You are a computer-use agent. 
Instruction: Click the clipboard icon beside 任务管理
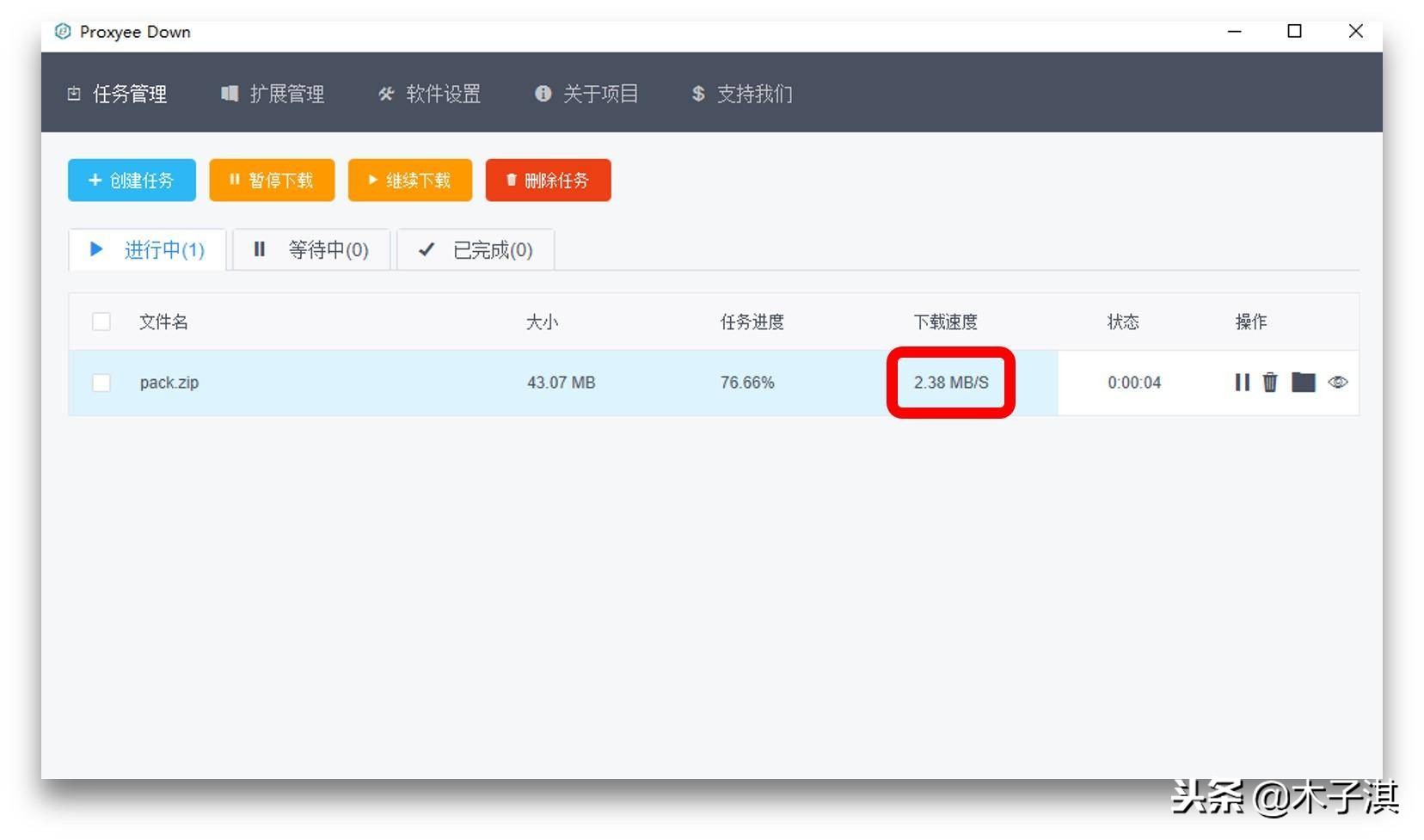[74, 95]
